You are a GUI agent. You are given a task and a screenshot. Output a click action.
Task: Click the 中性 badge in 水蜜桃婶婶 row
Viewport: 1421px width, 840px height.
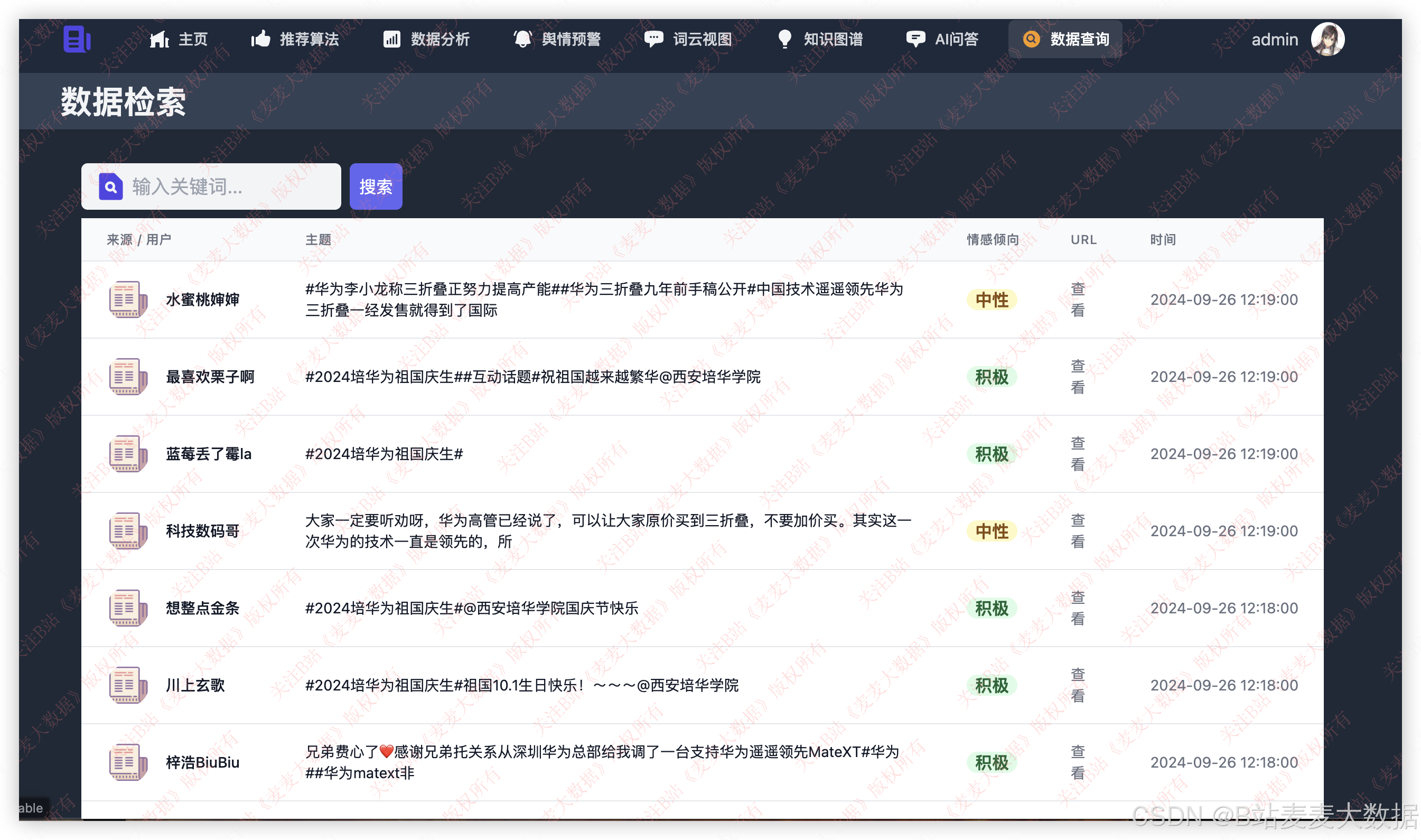click(992, 300)
